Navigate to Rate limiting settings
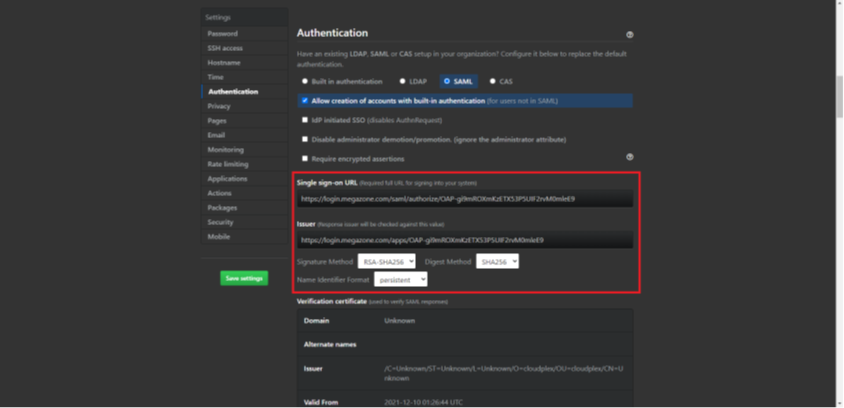 227,164
